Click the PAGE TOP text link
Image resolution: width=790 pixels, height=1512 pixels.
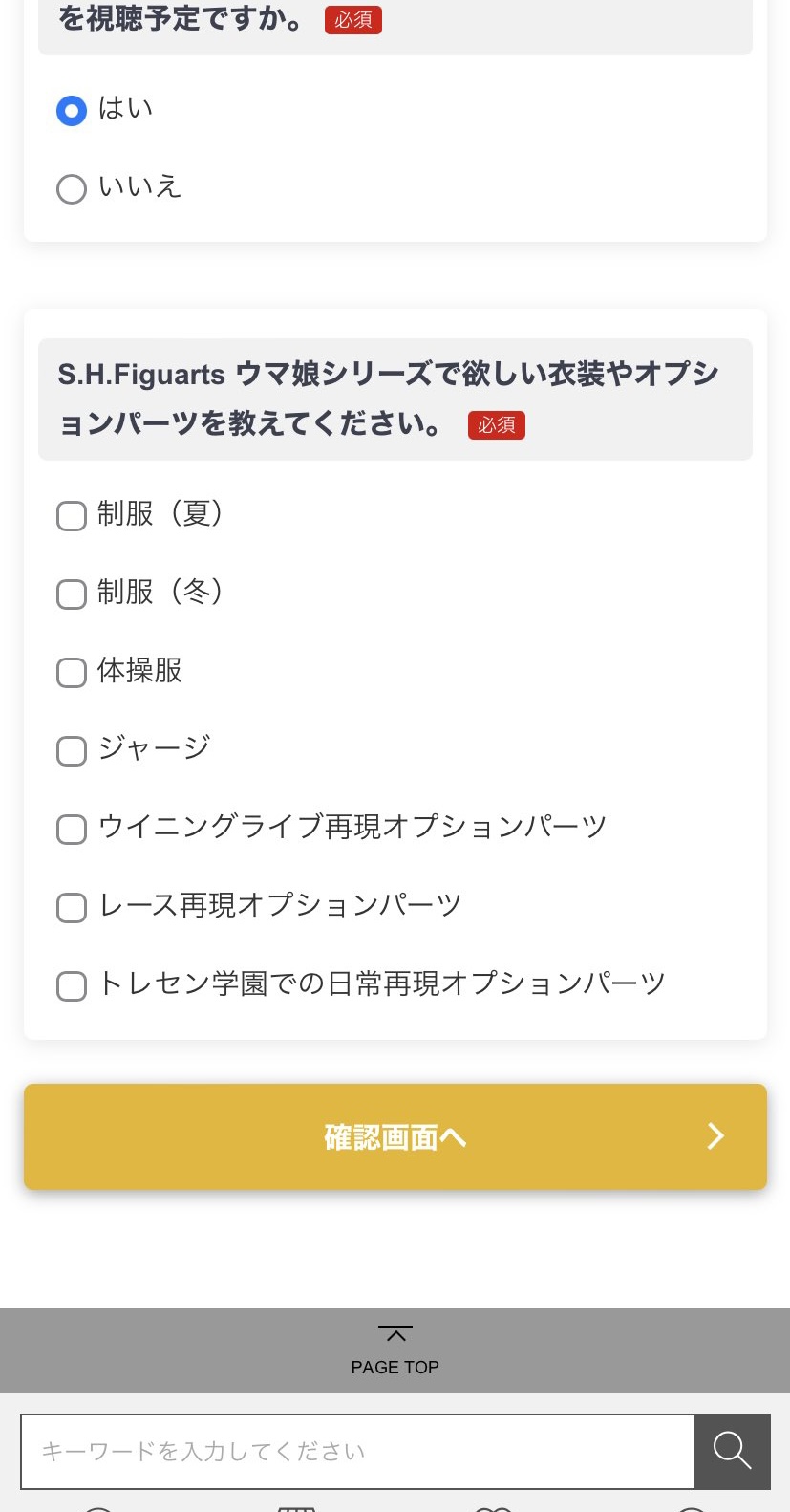click(x=395, y=1368)
